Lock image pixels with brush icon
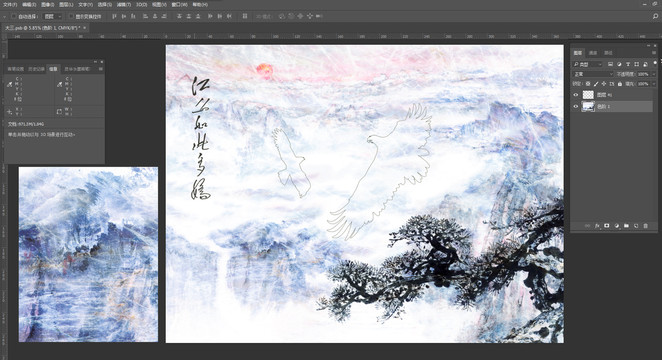 point(596,84)
